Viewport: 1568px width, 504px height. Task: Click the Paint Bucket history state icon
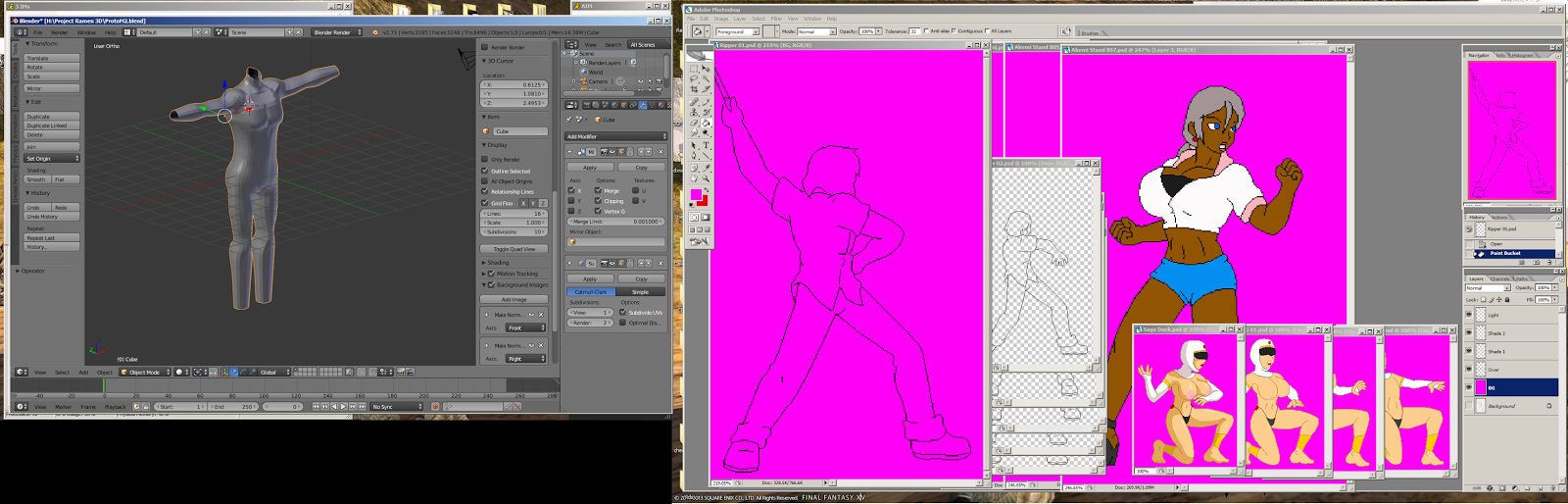(1480, 253)
